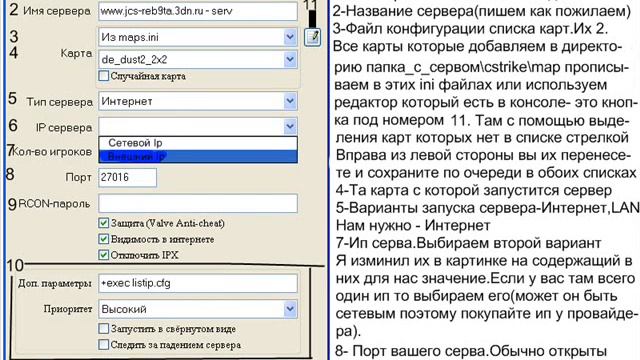Open the Из maps.ini dropdown
Screen dimensions: 640x360
pyautogui.click(x=290, y=37)
